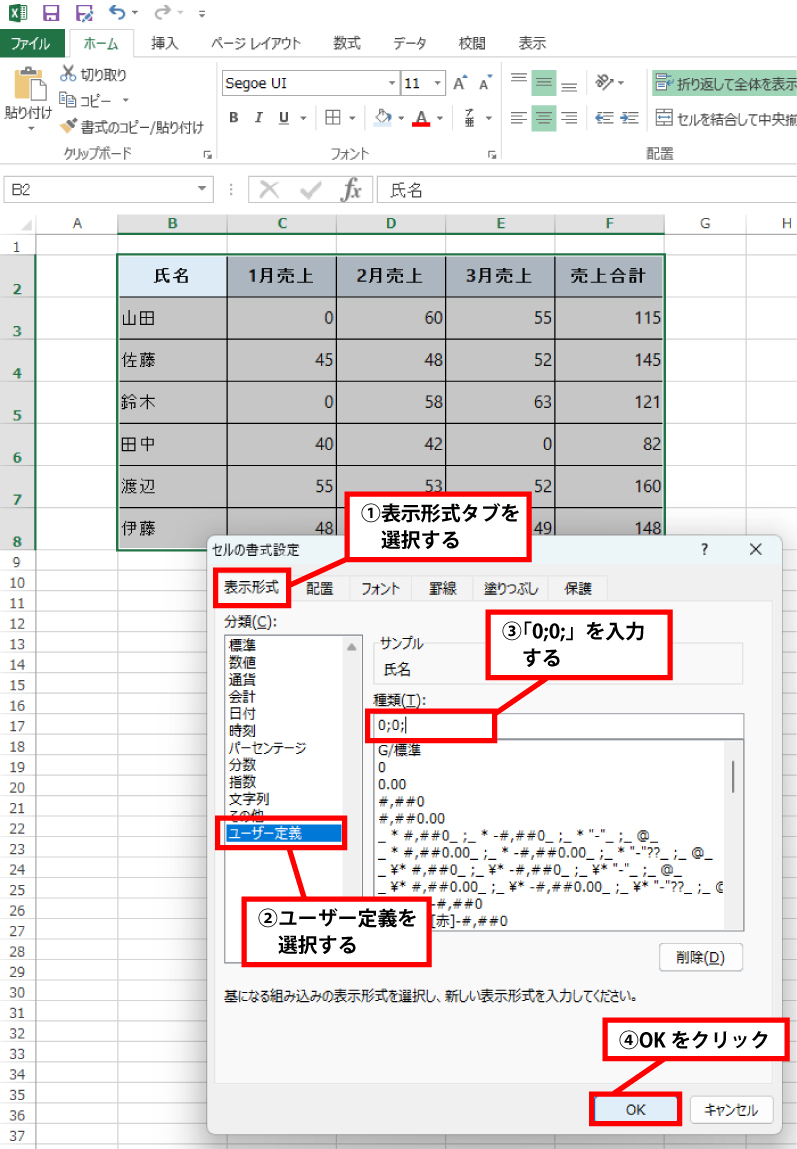The image size is (797, 1149).
Task: Open the Segoe UI font name dropdown
Action: pos(392,83)
